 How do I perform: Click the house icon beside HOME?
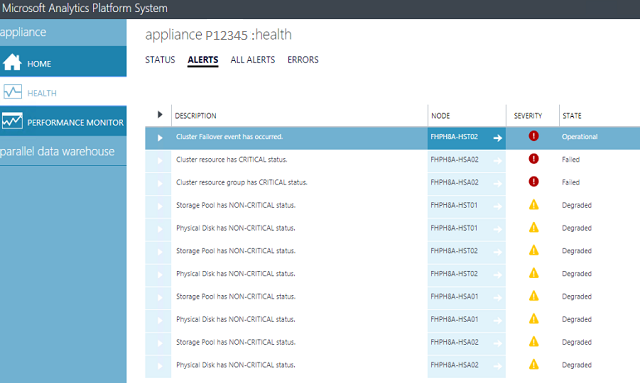coord(12,62)
